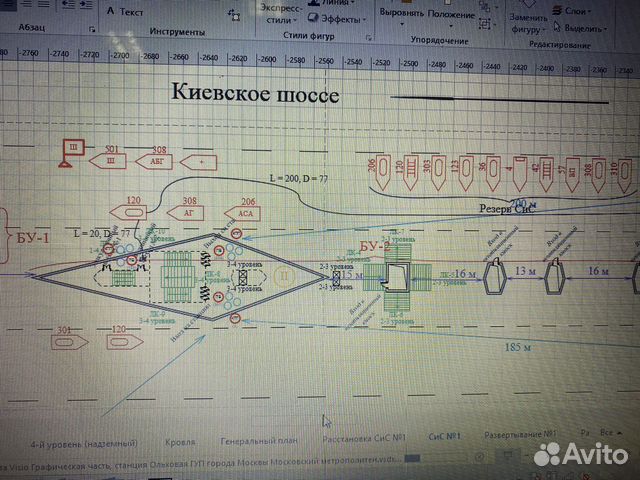Switch to the 4-й уровень (надземный) page tab
The width and height of the screenshot is (640, 480).
point(84,443)
